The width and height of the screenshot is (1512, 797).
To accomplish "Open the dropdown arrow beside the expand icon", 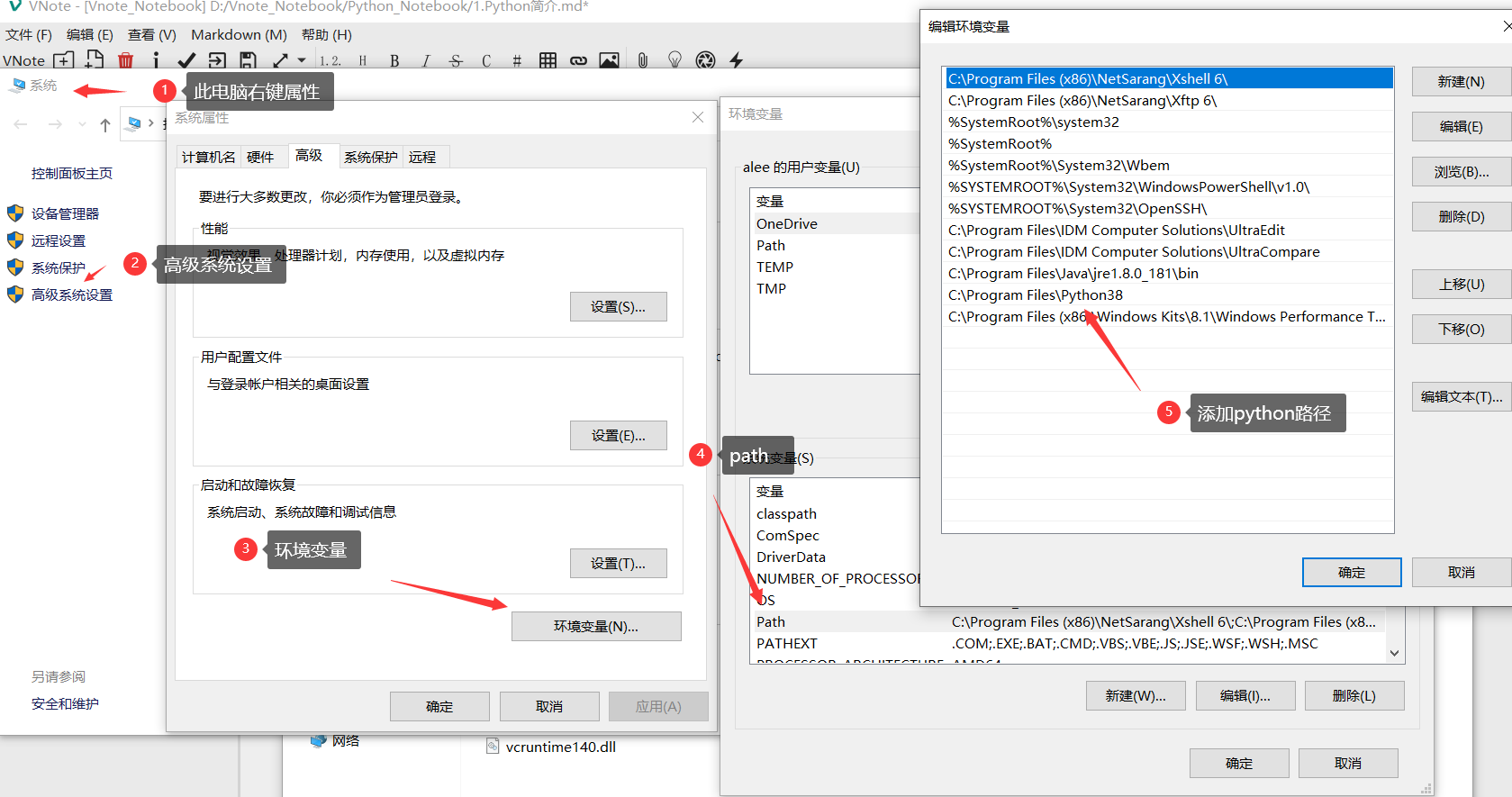I will pyautogui.click(x=302, y=60).
